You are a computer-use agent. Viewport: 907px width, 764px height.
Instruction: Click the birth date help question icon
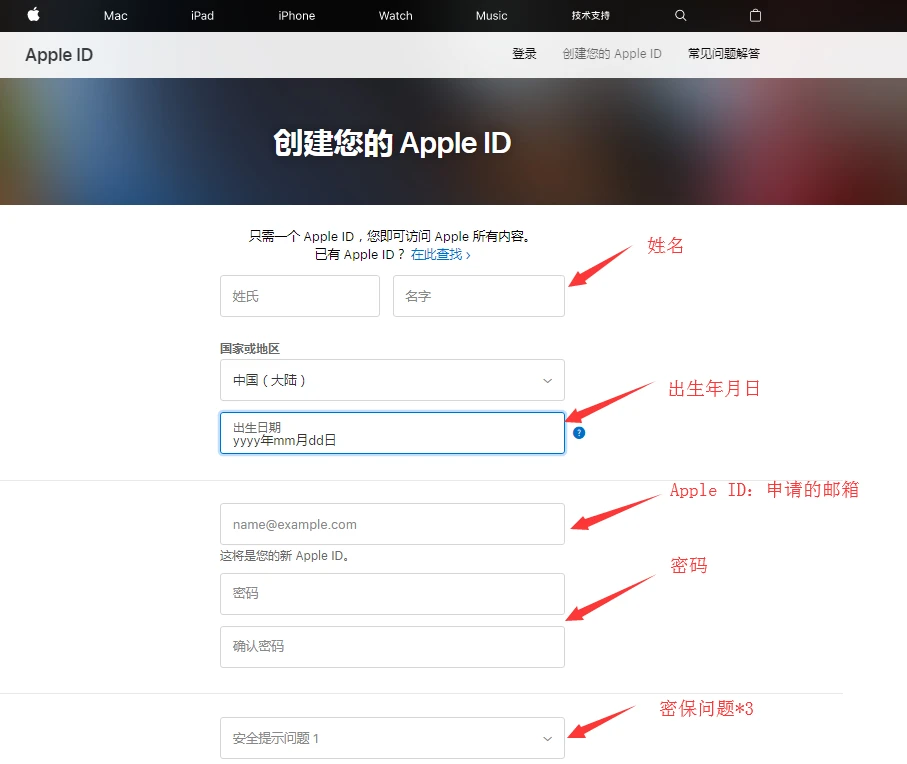point(578,433)
